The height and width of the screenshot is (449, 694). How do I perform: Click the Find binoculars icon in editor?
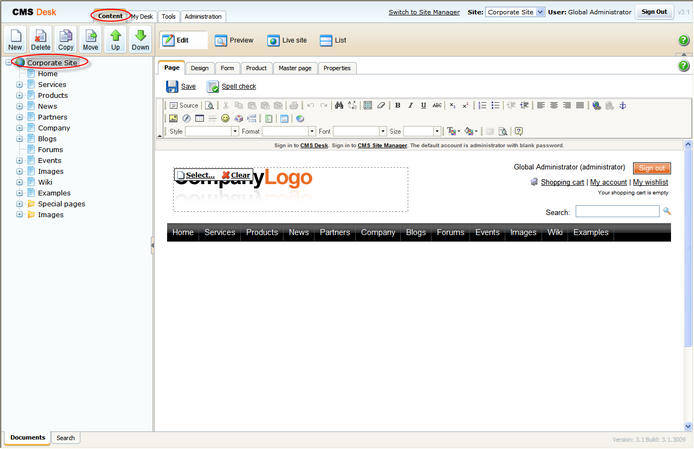click(339, 105)
